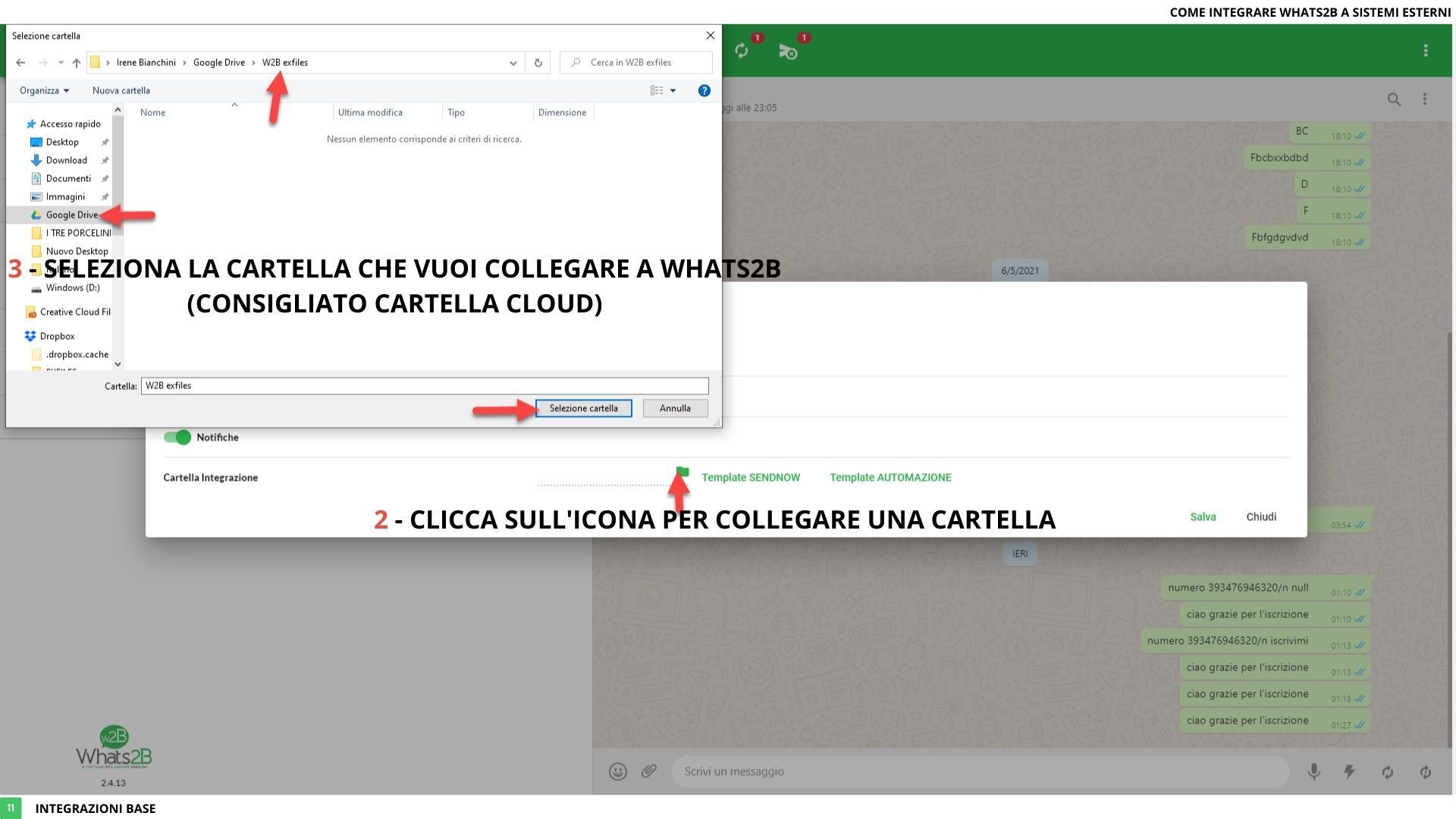Select Windows (D:) drive
1456x819 pixels.
pos(65,287)
